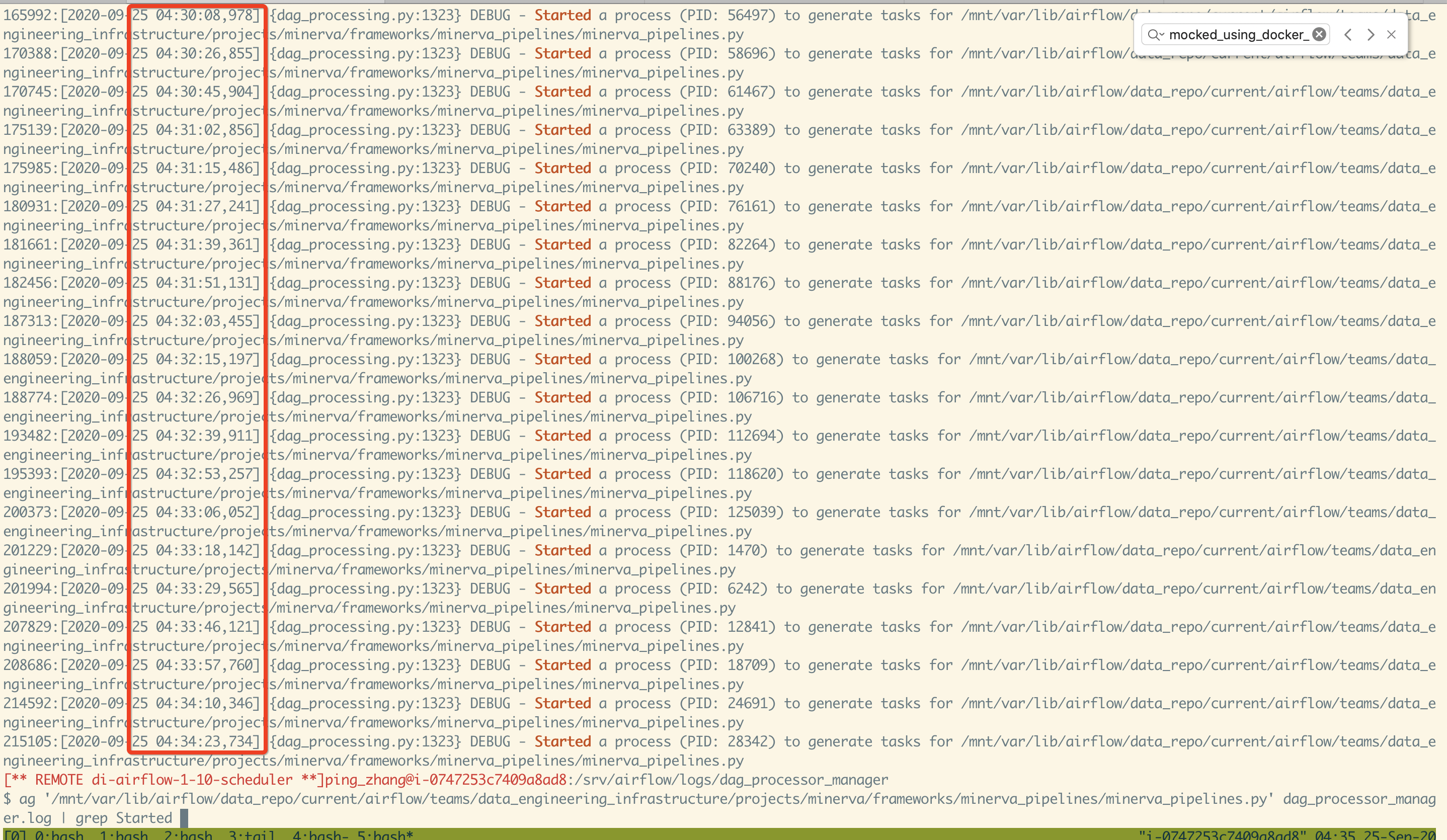Switch to tmux window 0:bash

58,835
